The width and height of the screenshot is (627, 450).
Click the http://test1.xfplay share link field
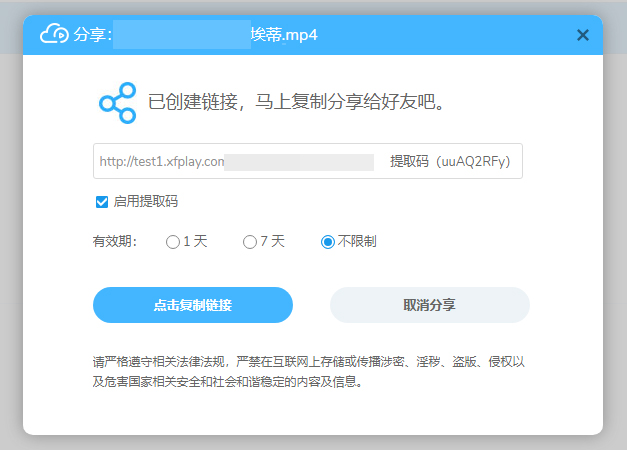[308, 161]
